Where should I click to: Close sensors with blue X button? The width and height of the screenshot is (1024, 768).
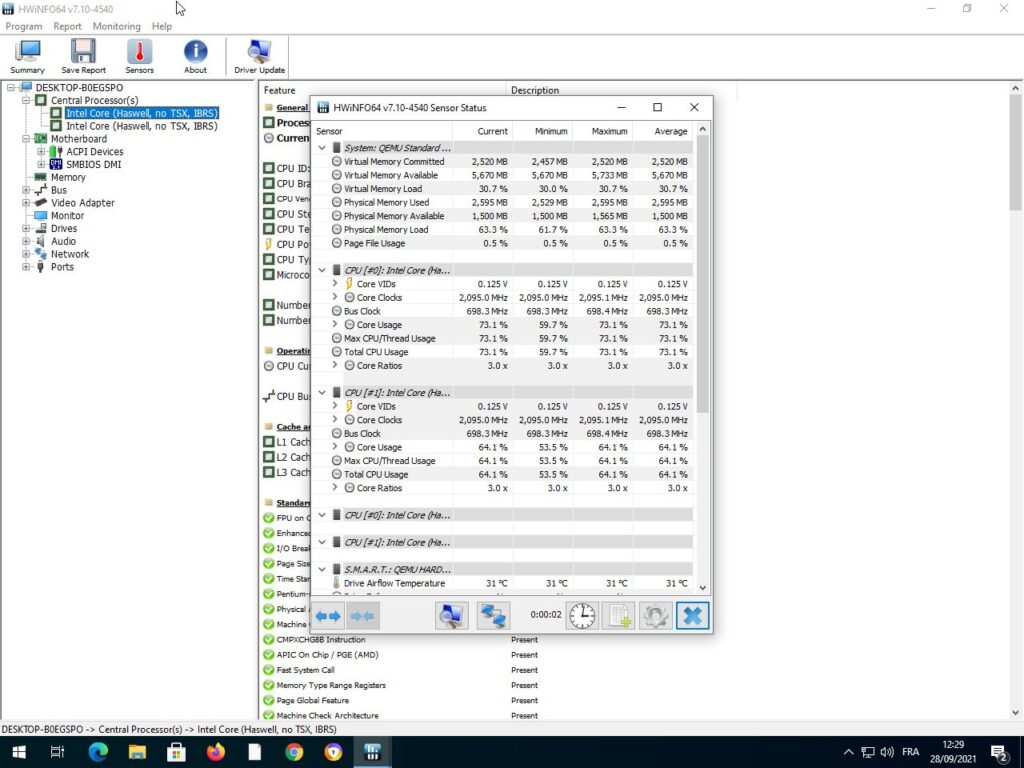(x=692, y=616)
